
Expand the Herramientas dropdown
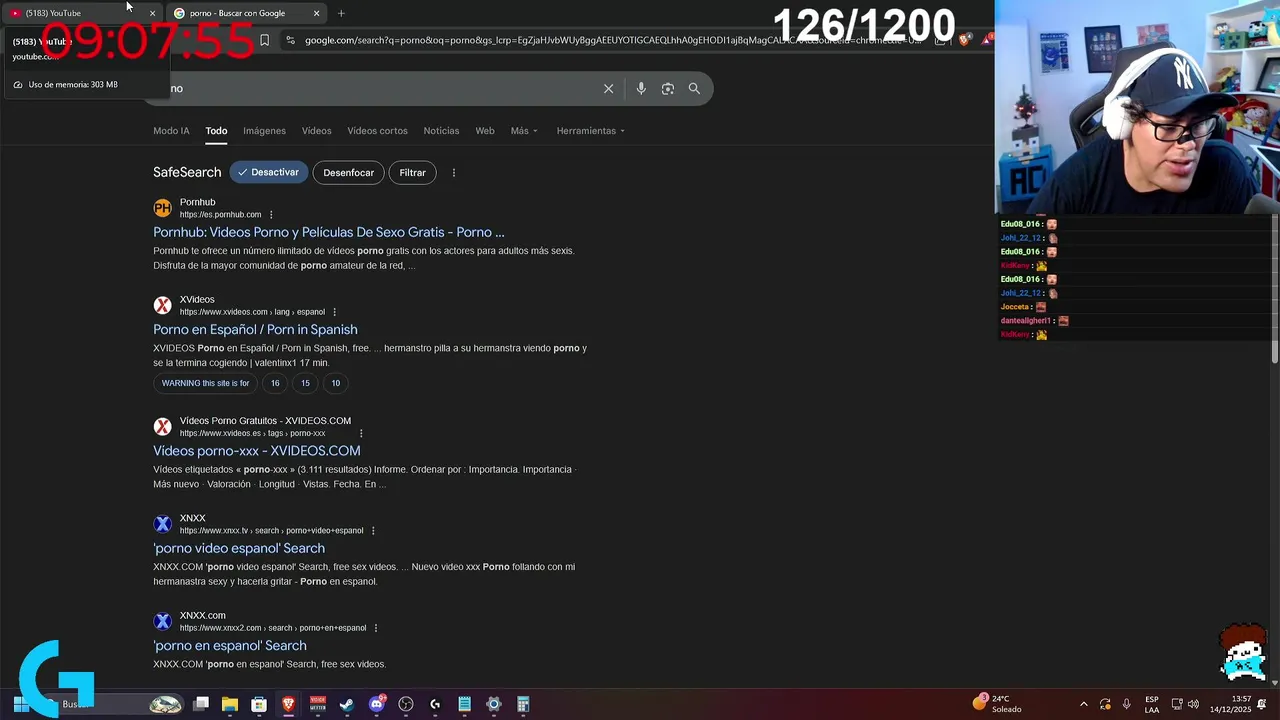pyautogui.click(x=591, y=131)
